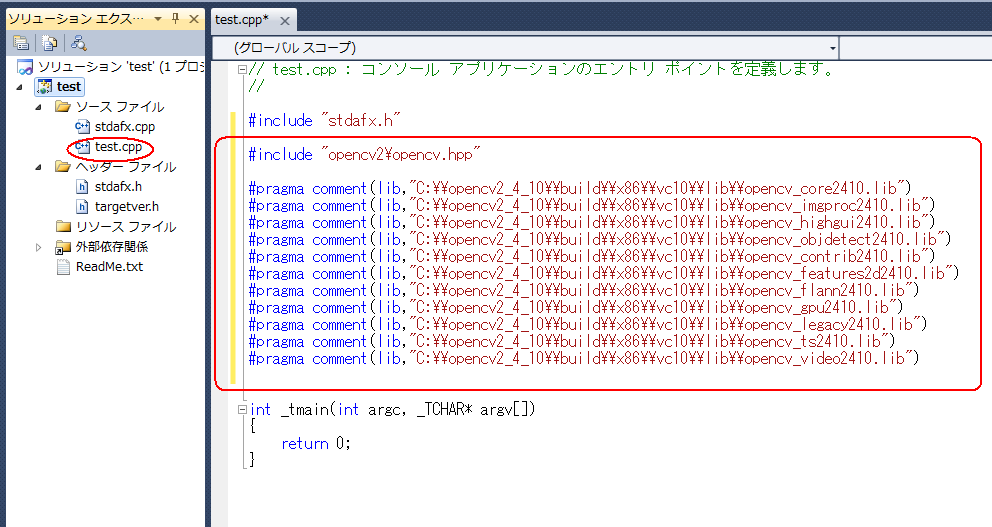Image resolution: width=992 pixels, height=527 pixels.
Task: Open targetver.h header file
Action: tap(117, 206)
